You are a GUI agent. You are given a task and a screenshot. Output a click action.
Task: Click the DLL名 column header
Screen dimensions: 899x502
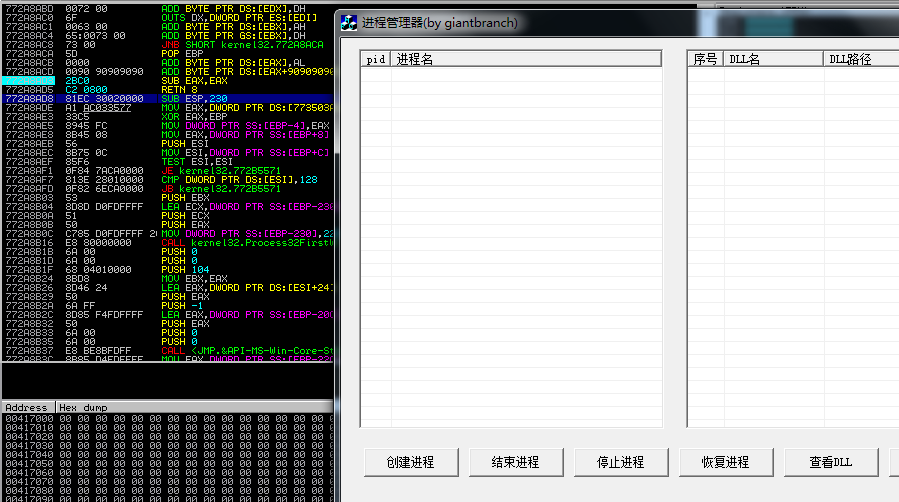(x=773, y=59)
